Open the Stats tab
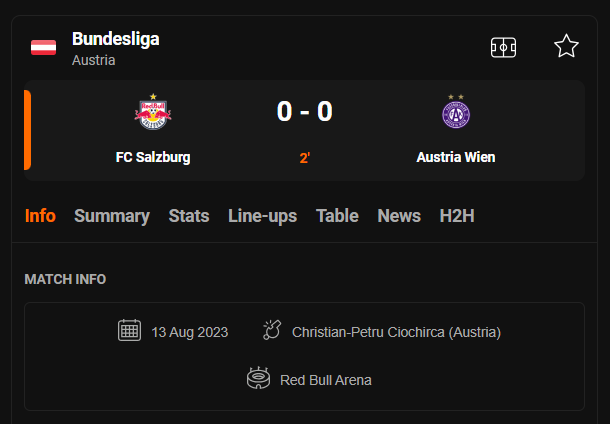 click(x=189, y=216)
